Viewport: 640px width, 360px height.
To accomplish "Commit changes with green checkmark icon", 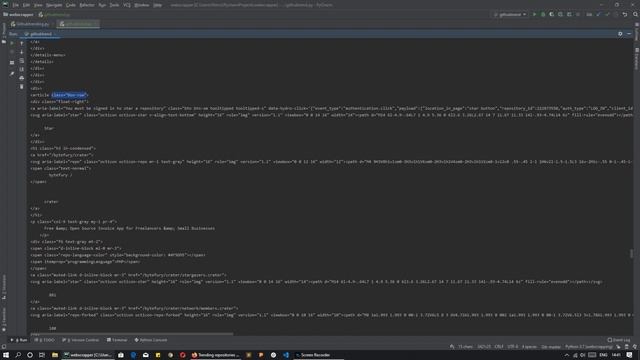I will pyautogui.click(x=607, y=15).
